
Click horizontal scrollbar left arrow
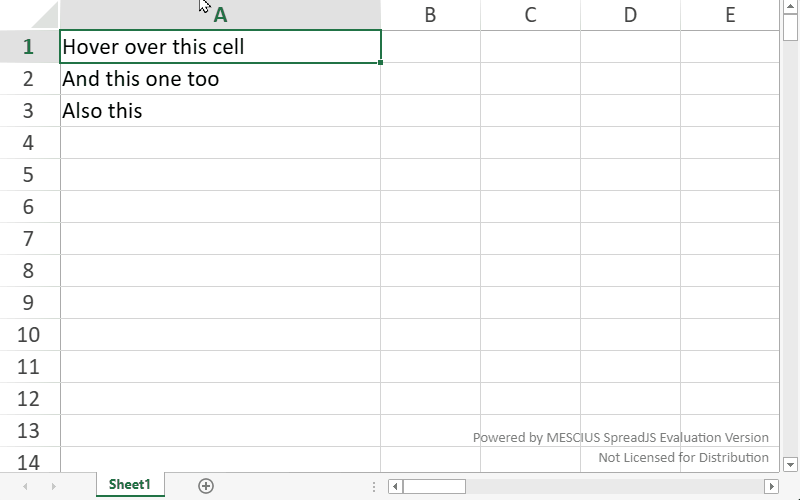(x=396, y=486)
